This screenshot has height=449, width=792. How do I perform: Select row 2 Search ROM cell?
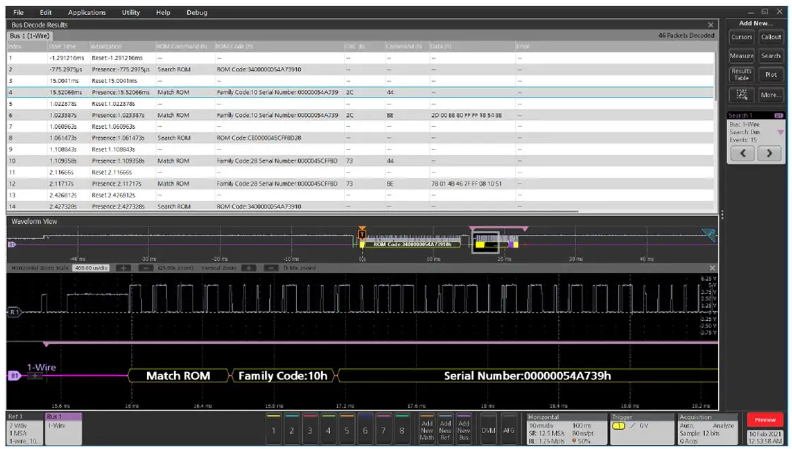click(174, 69)
